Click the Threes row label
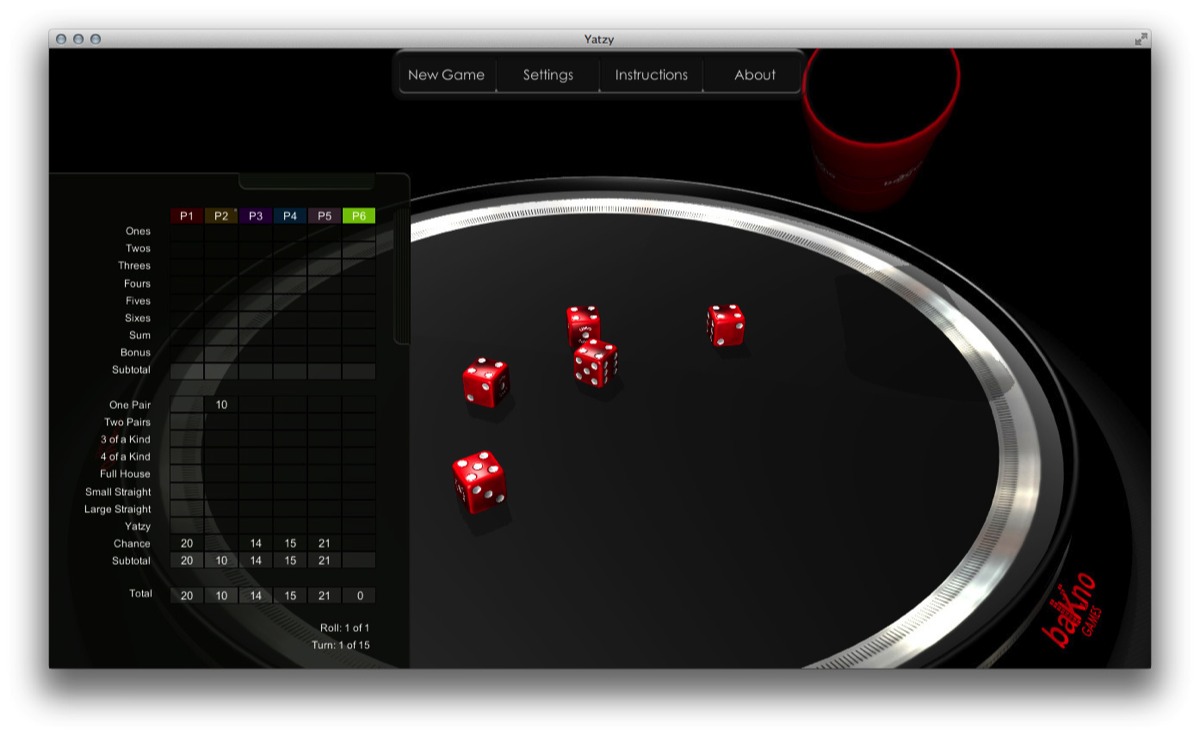The height and width of the screenshot is (736, 1200). tap(134, 266)
